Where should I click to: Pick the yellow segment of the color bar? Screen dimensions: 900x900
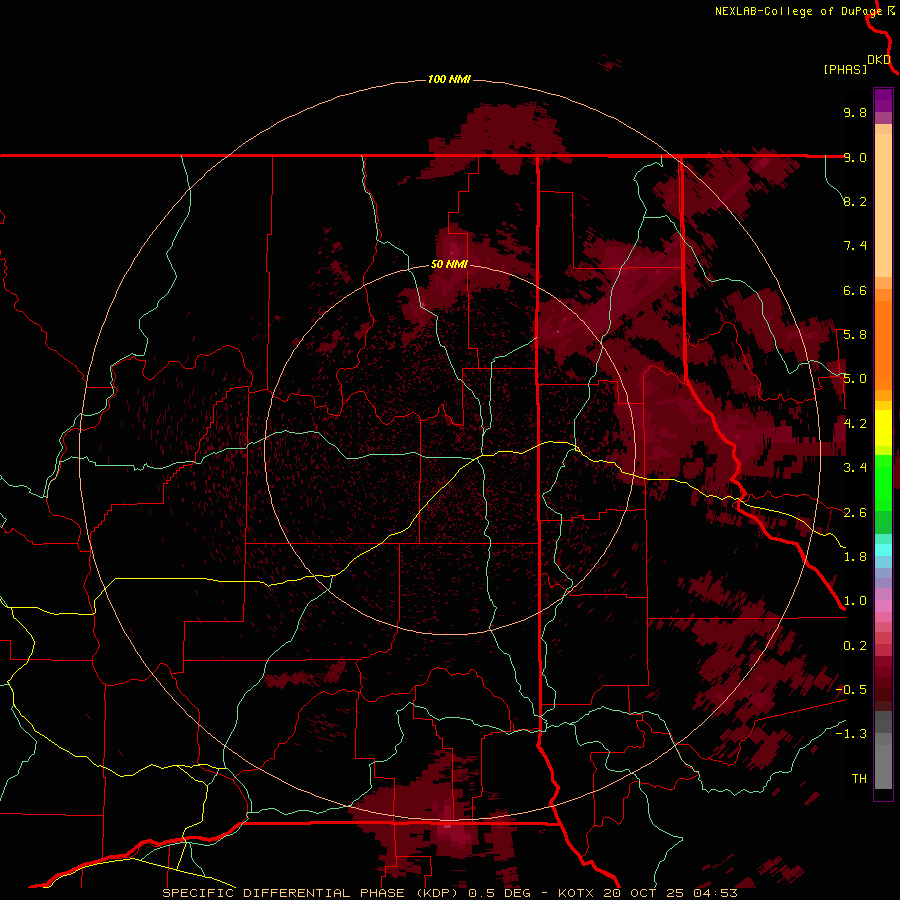pyautogui.click(x=883, y=428)
